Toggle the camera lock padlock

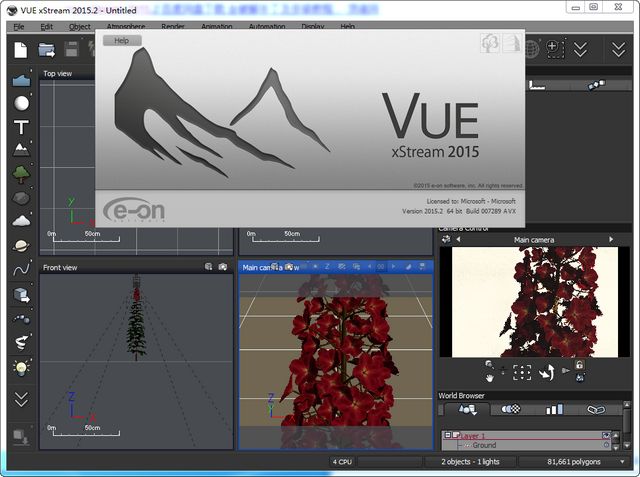pyautogui.click(x=579, y=365)
